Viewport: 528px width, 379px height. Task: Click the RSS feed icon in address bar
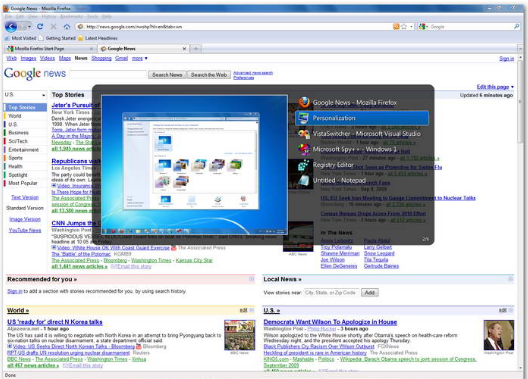click(x=396, y=26)
